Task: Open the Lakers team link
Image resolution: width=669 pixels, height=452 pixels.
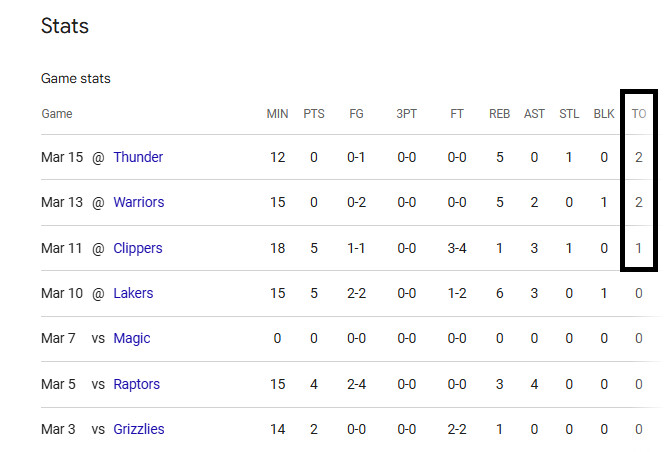Action: [133, 293]
